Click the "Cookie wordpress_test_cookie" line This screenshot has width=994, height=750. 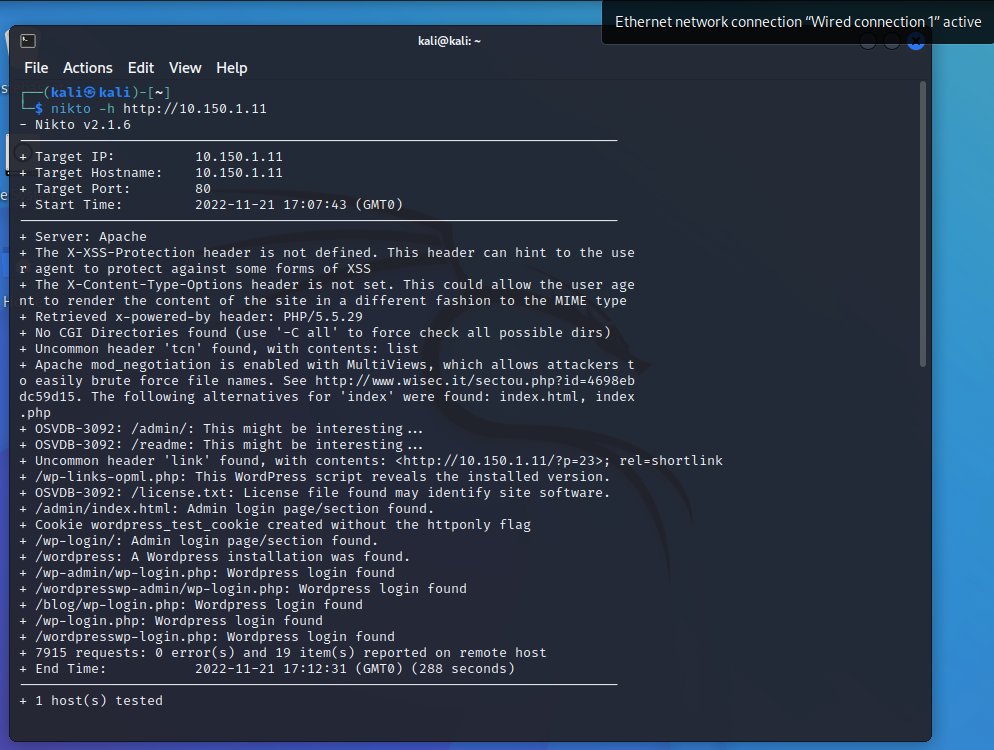tap(275, 525)
